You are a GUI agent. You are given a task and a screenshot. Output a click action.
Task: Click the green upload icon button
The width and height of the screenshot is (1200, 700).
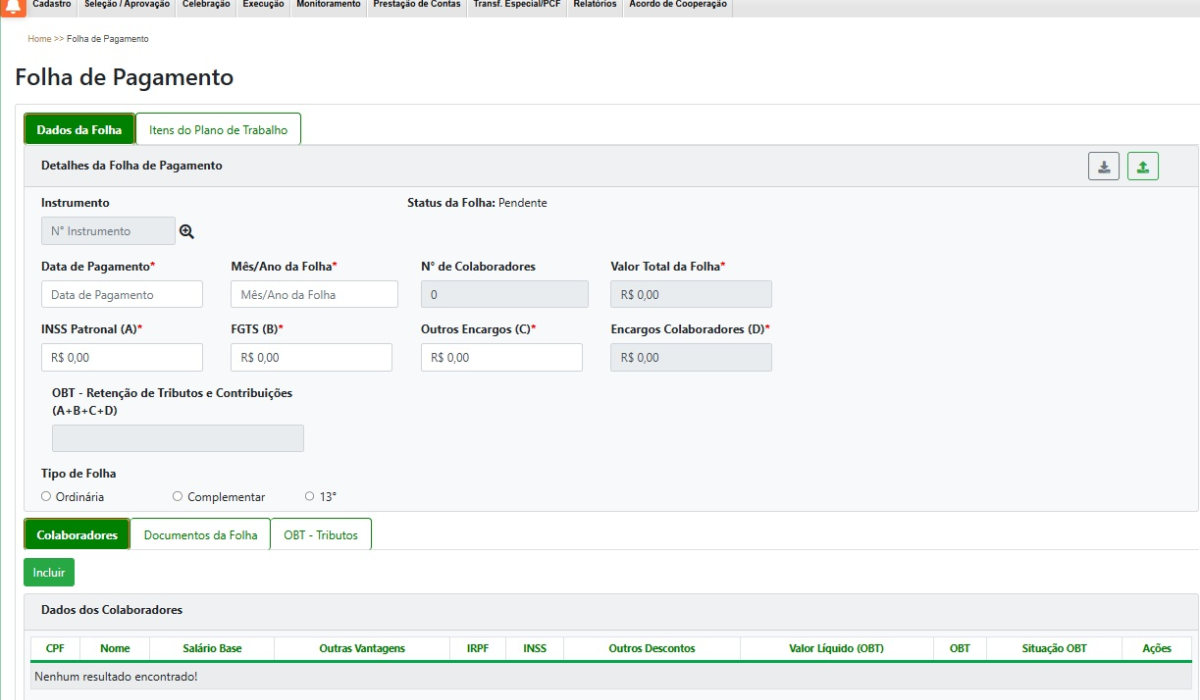(x=1142, y=167)
